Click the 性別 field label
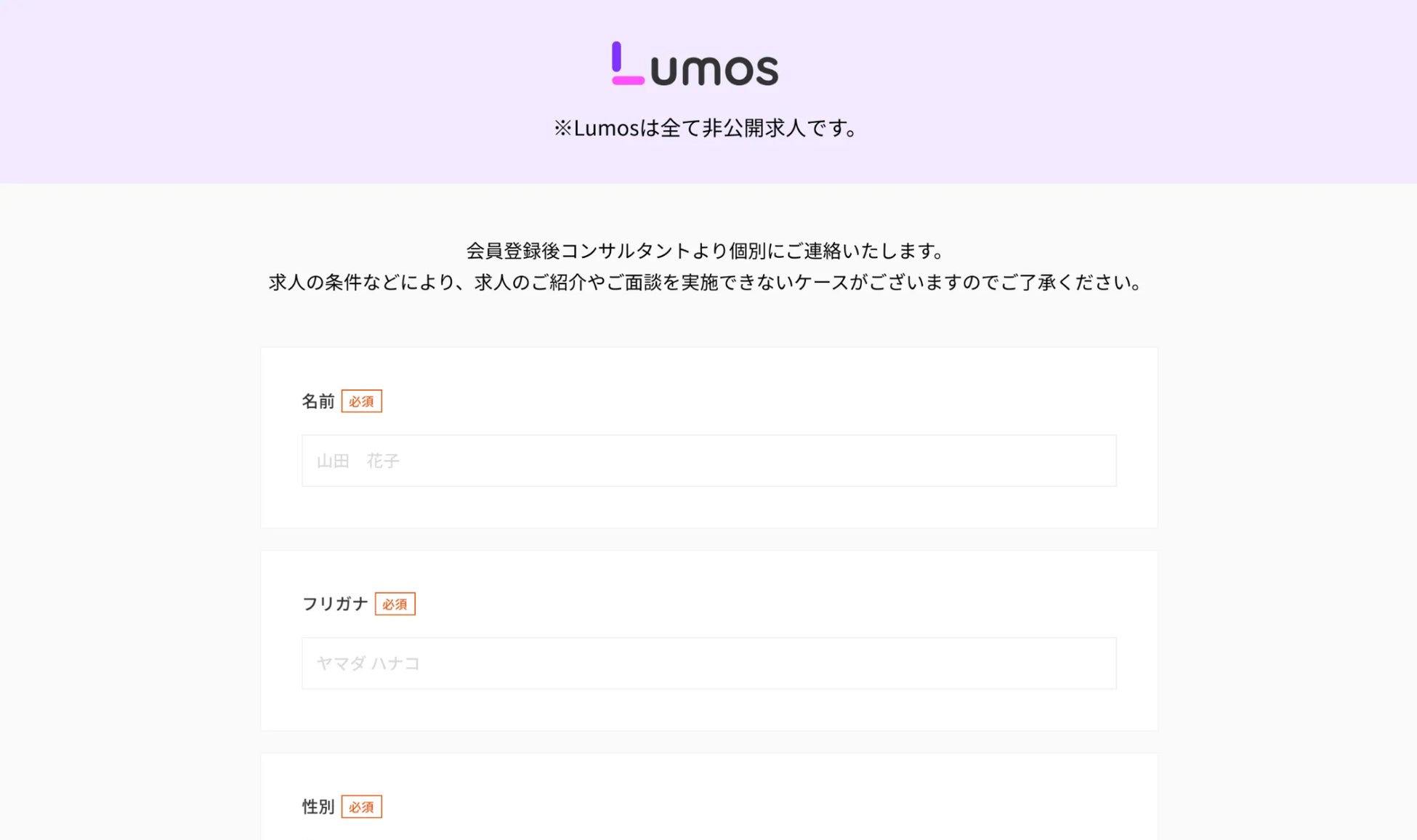 318,807
